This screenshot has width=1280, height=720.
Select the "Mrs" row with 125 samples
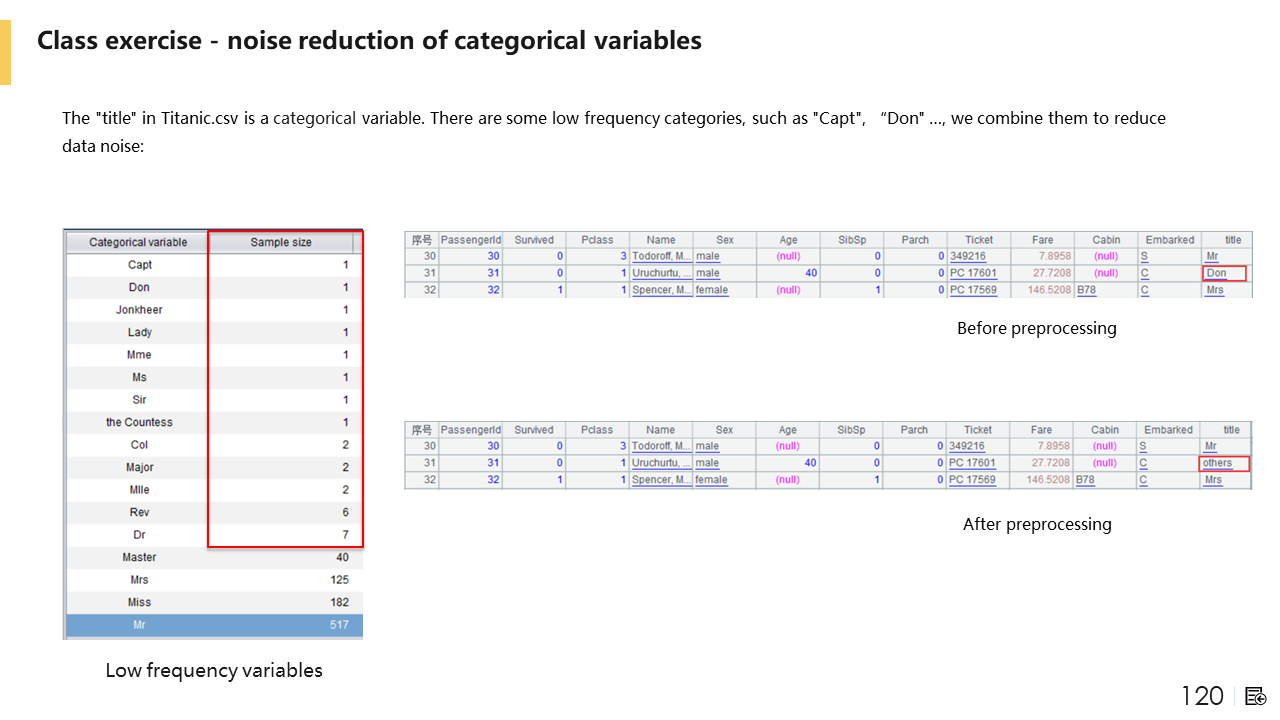pos(214,580)
